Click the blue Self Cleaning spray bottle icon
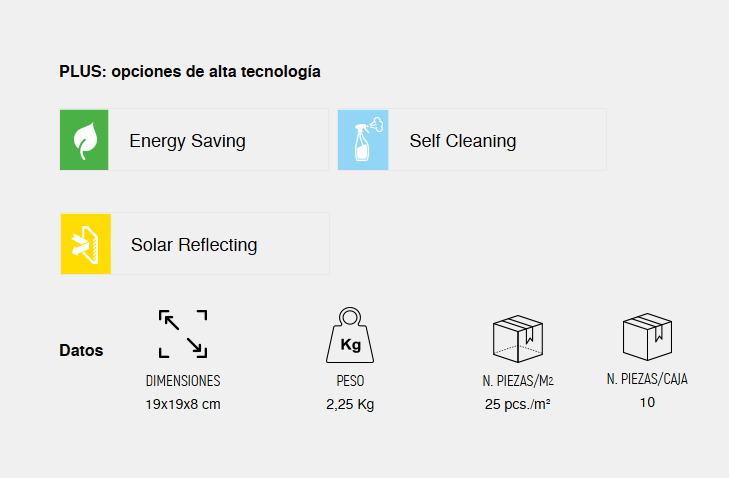This screenshot has width=729, height=478. pyautogui.click(x=363, y=140)
